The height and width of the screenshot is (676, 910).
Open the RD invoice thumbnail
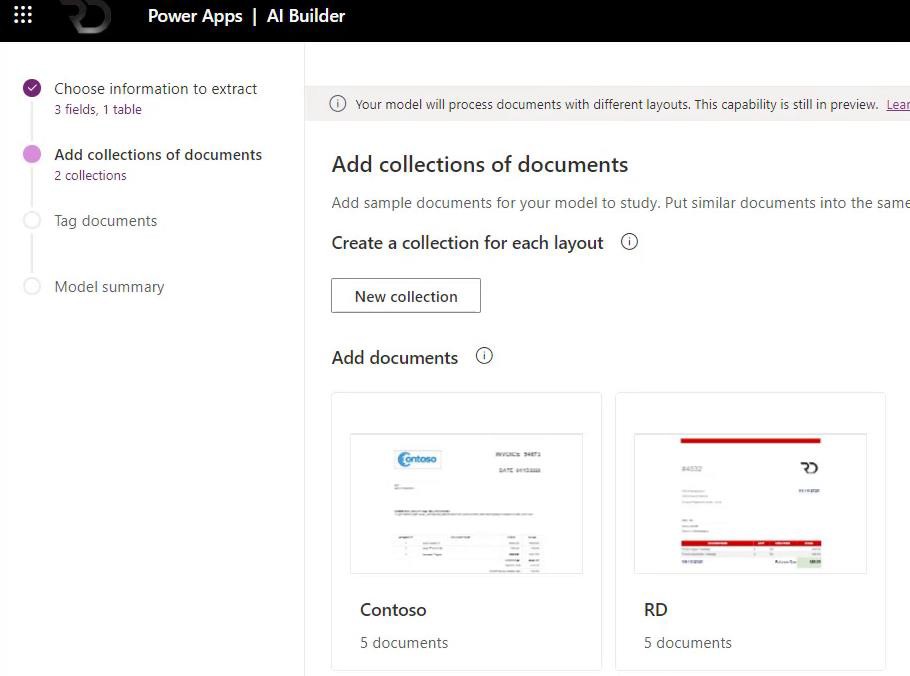coord(750,504)
